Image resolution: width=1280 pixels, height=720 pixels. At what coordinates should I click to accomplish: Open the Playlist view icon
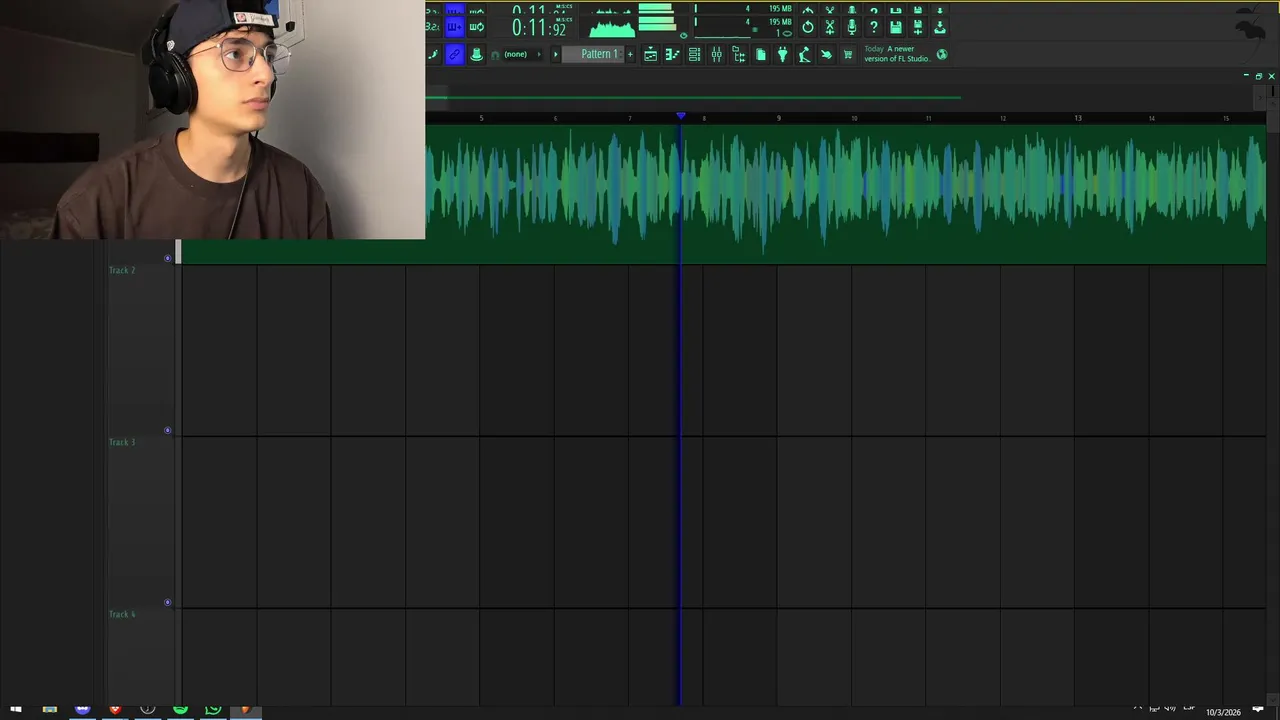point(650,54)
